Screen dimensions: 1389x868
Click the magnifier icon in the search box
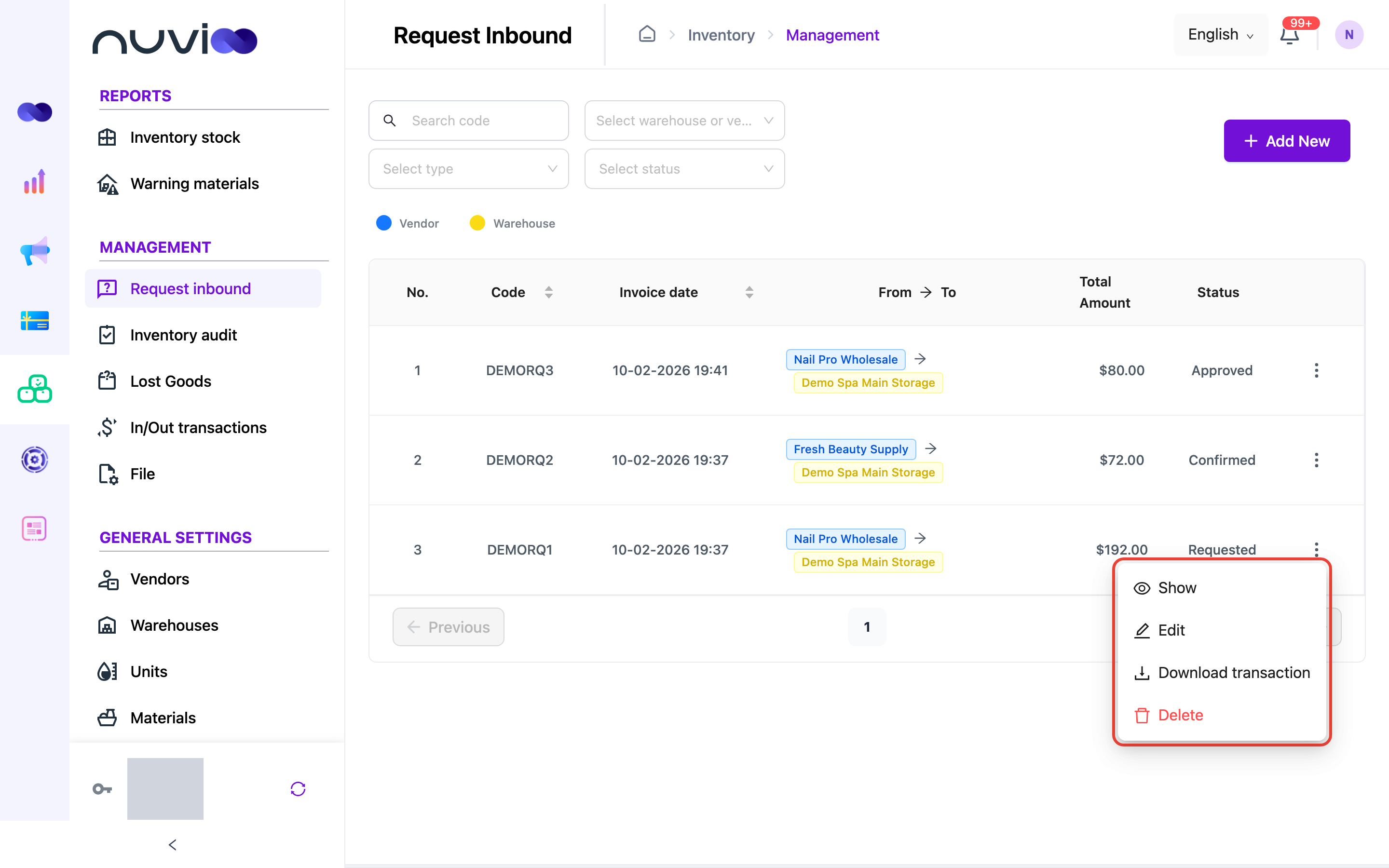(390, 121)
